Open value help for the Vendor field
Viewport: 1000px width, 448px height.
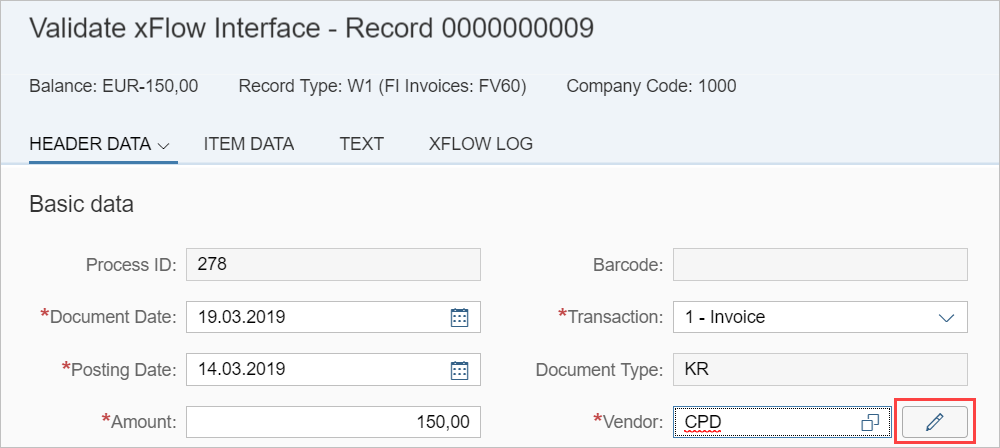(870, 422)
